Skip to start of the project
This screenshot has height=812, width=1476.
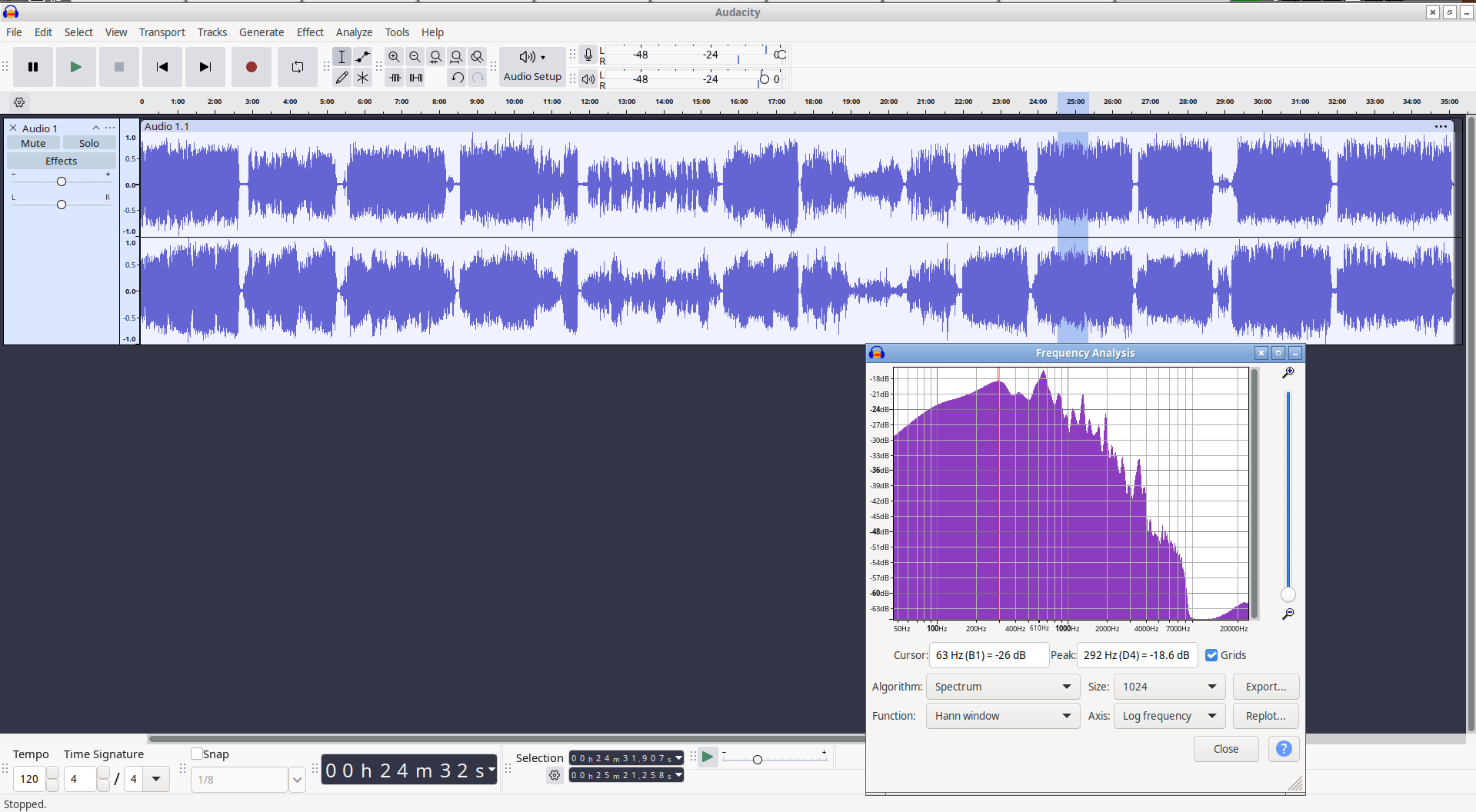pos(162,67)
